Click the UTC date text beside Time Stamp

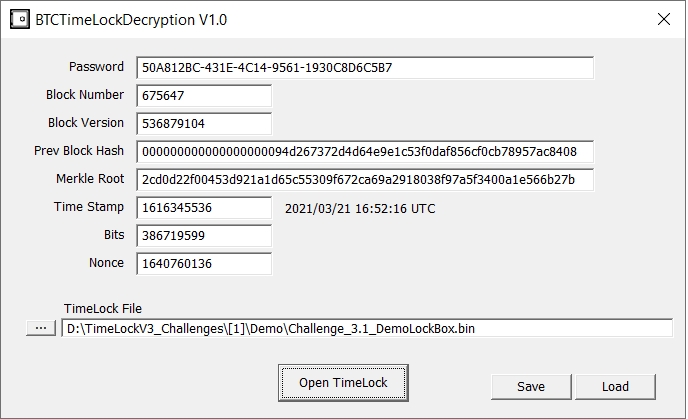[360, 208]
